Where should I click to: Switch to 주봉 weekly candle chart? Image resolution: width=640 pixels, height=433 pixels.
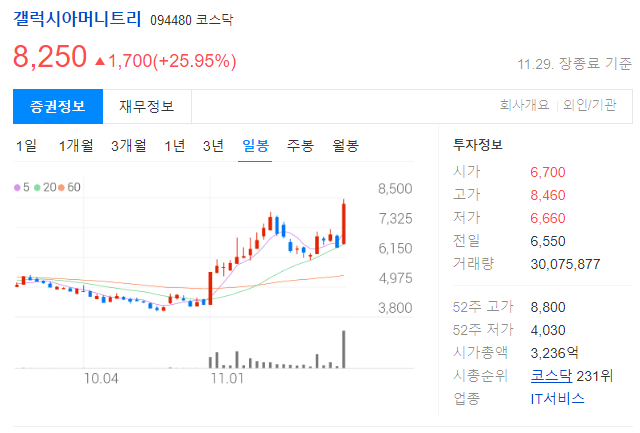pos(300,146)
